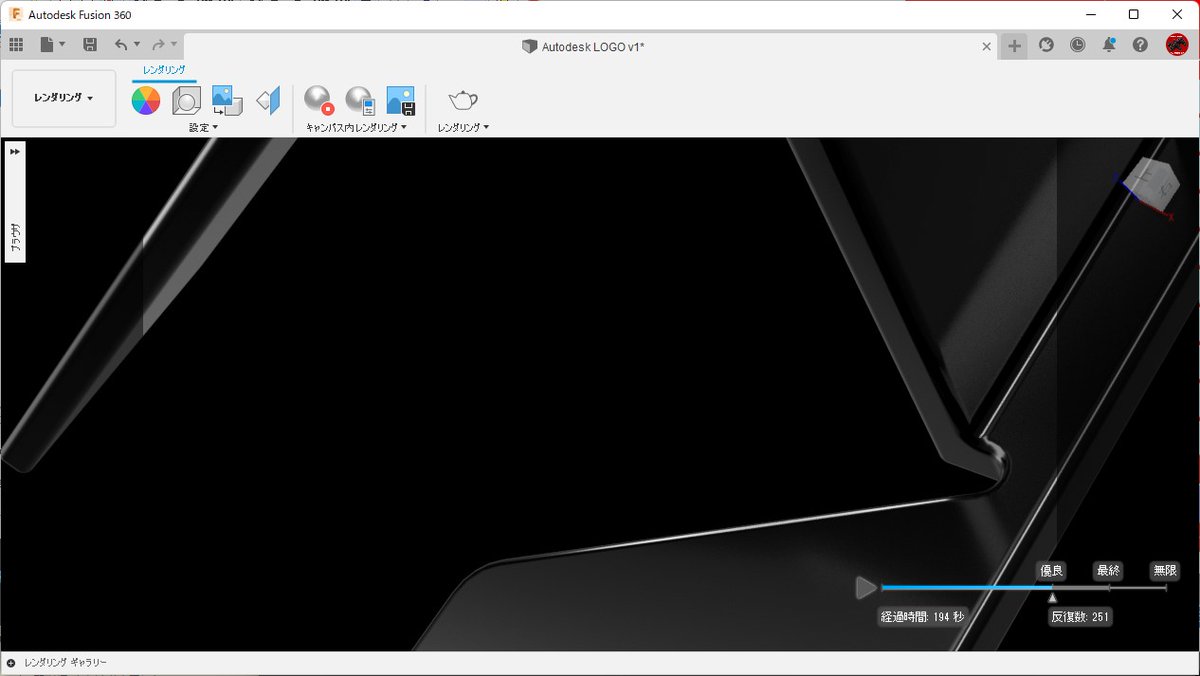This screenshot has height=676, width=1200.
Task: Select the レンダリング ribbon tab
Action: pyautogui.click(x=164, y=70)
